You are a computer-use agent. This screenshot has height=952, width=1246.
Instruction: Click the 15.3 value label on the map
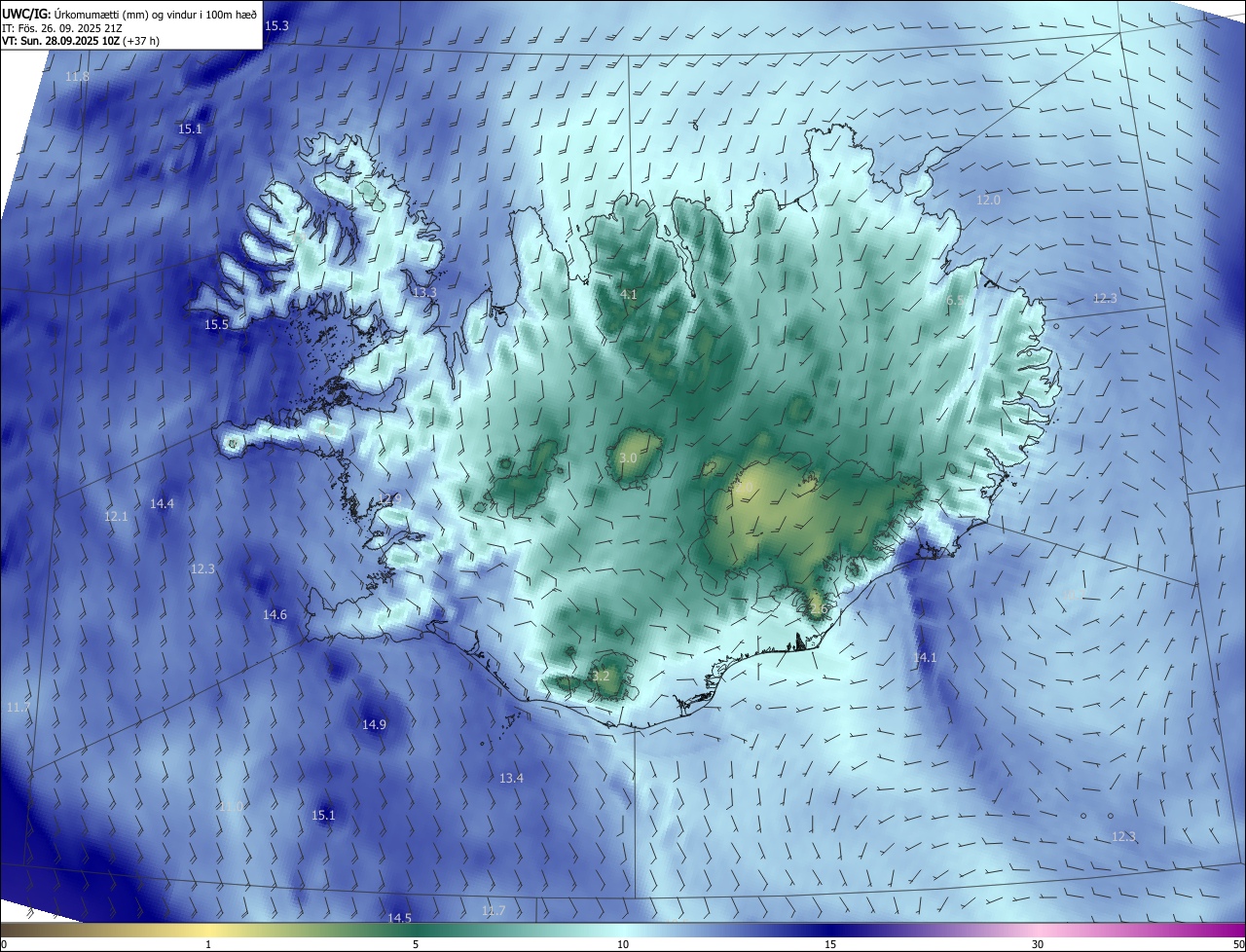pyautogui.click(x=276, y=25)
